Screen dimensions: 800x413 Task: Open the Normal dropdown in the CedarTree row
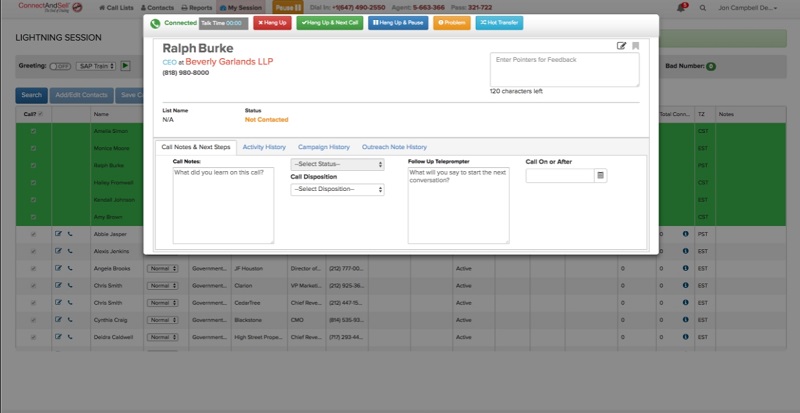click(x=162, y=303)
